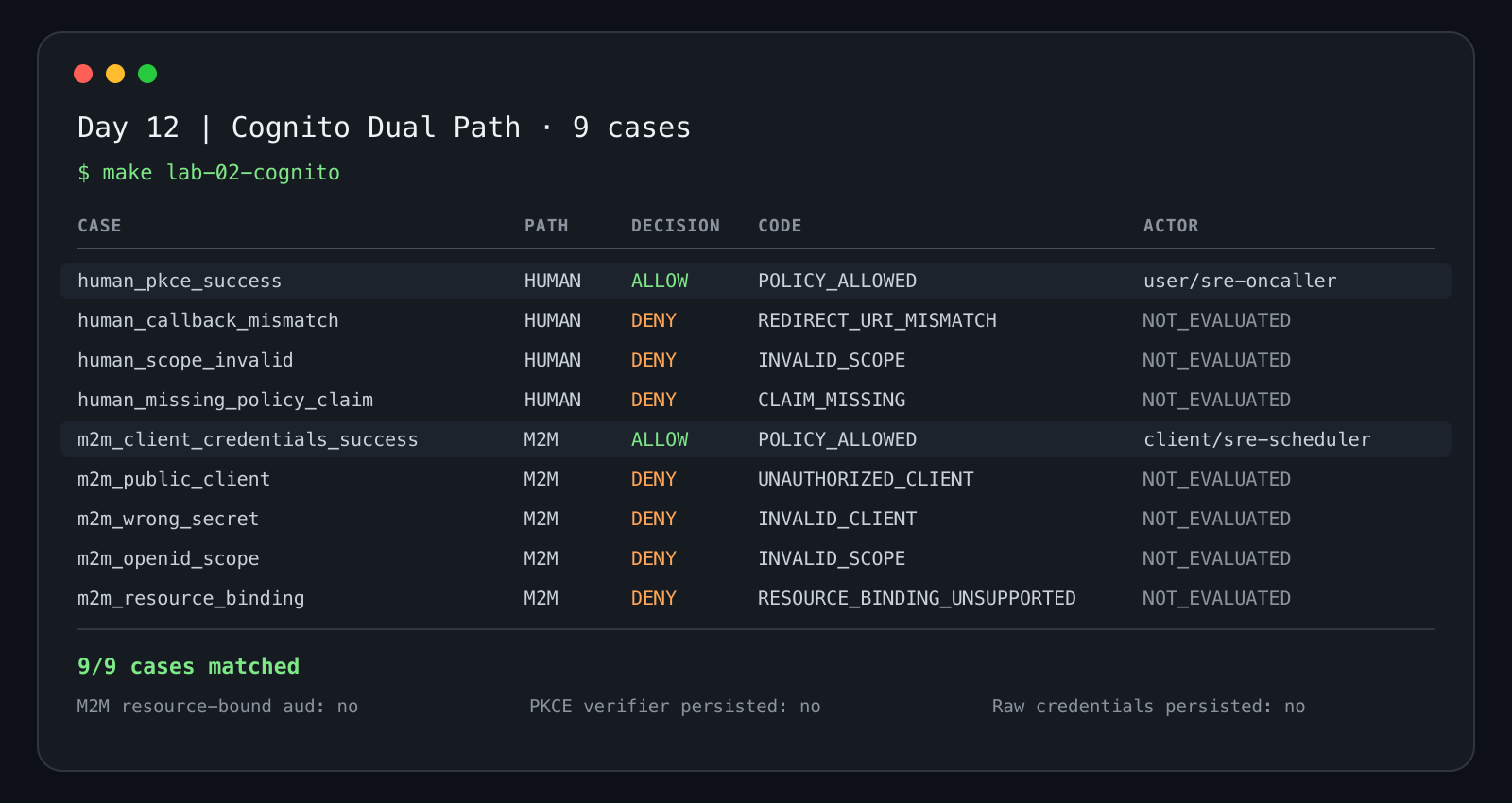This screenshot has height=803, width=1512.
Task: Click DENY decision for human_missing_policy_claim
Action: click(x=654, y=400)
